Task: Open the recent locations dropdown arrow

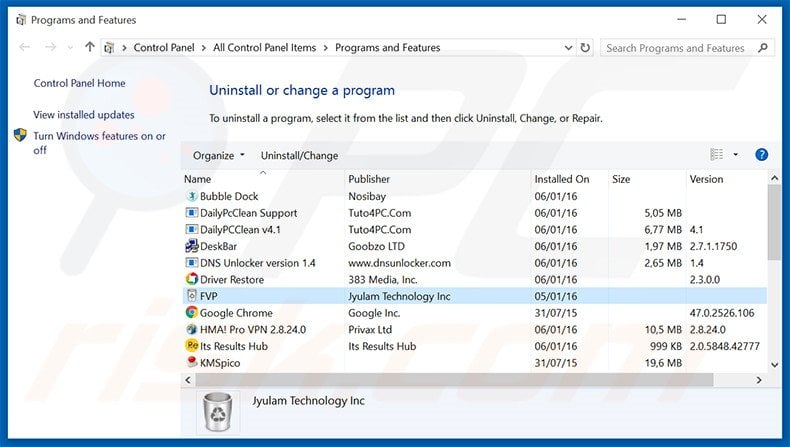Action: pyautogui.click(x=70, y=48)
